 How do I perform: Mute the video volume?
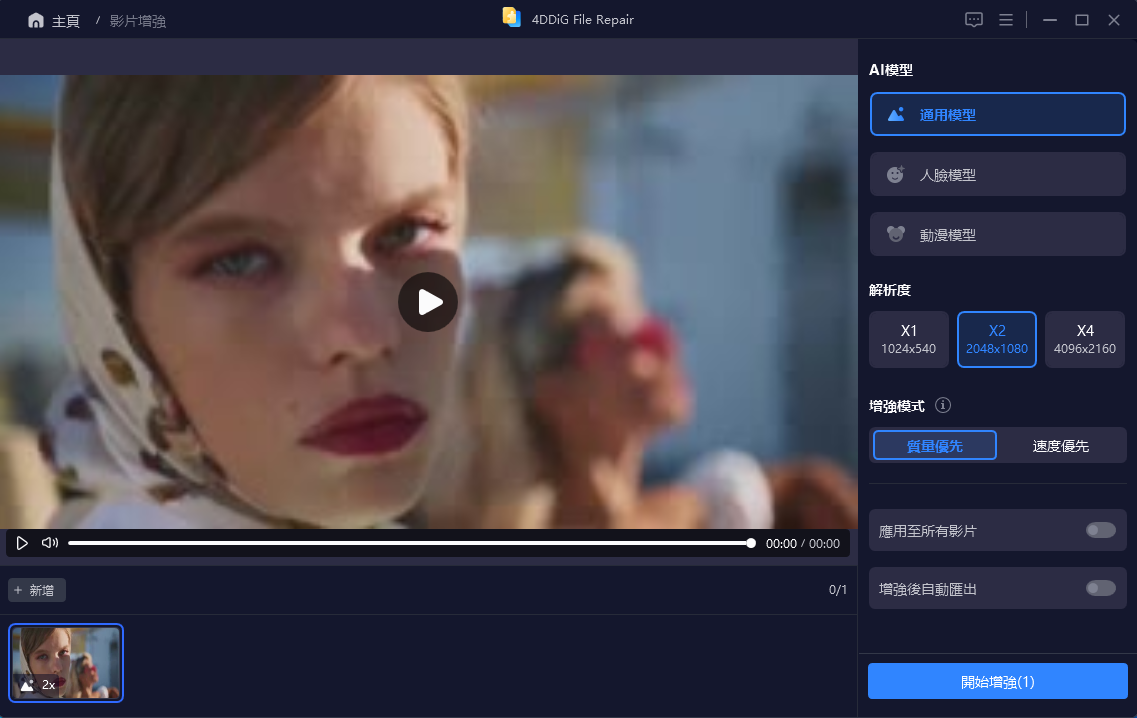pyautogui.click(x=48, y=542)
